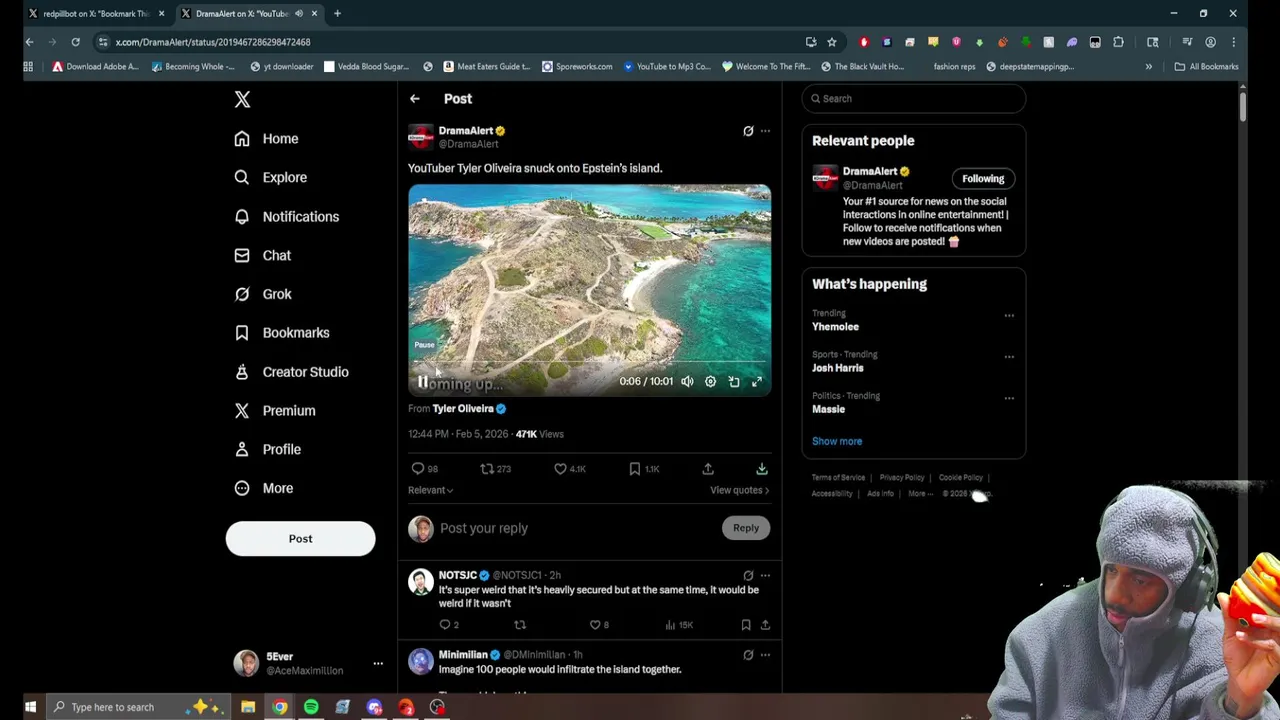Image resolution: width=1280 pixels, height=720 pixels.
Task: Bookmark this page star icon
Action: tap(831, 42)
